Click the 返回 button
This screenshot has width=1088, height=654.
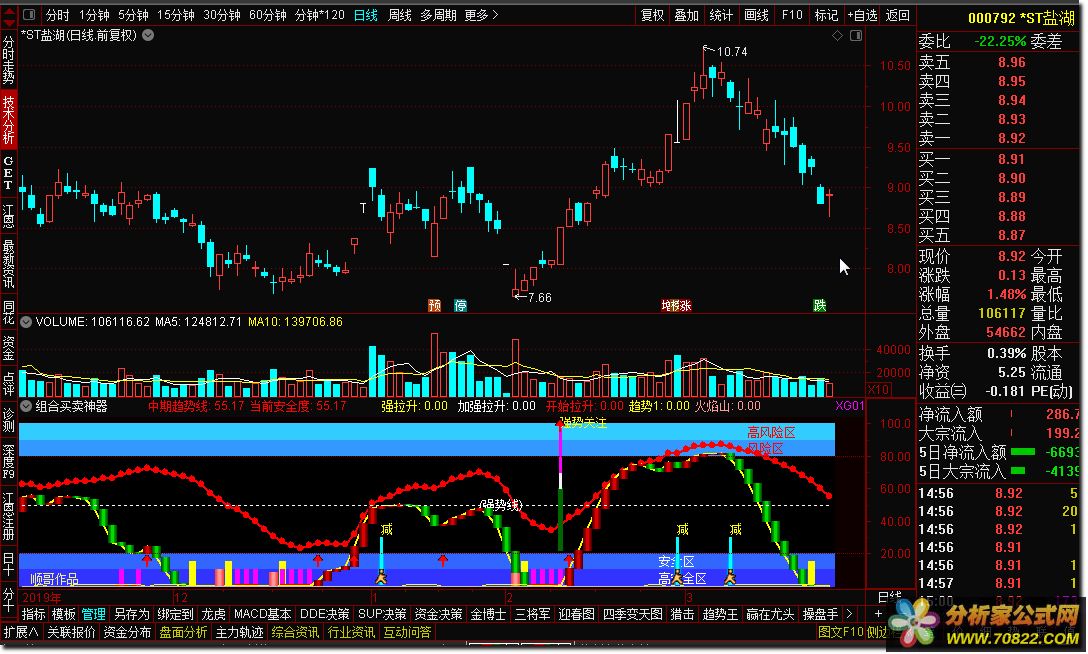tap(898, 15)
